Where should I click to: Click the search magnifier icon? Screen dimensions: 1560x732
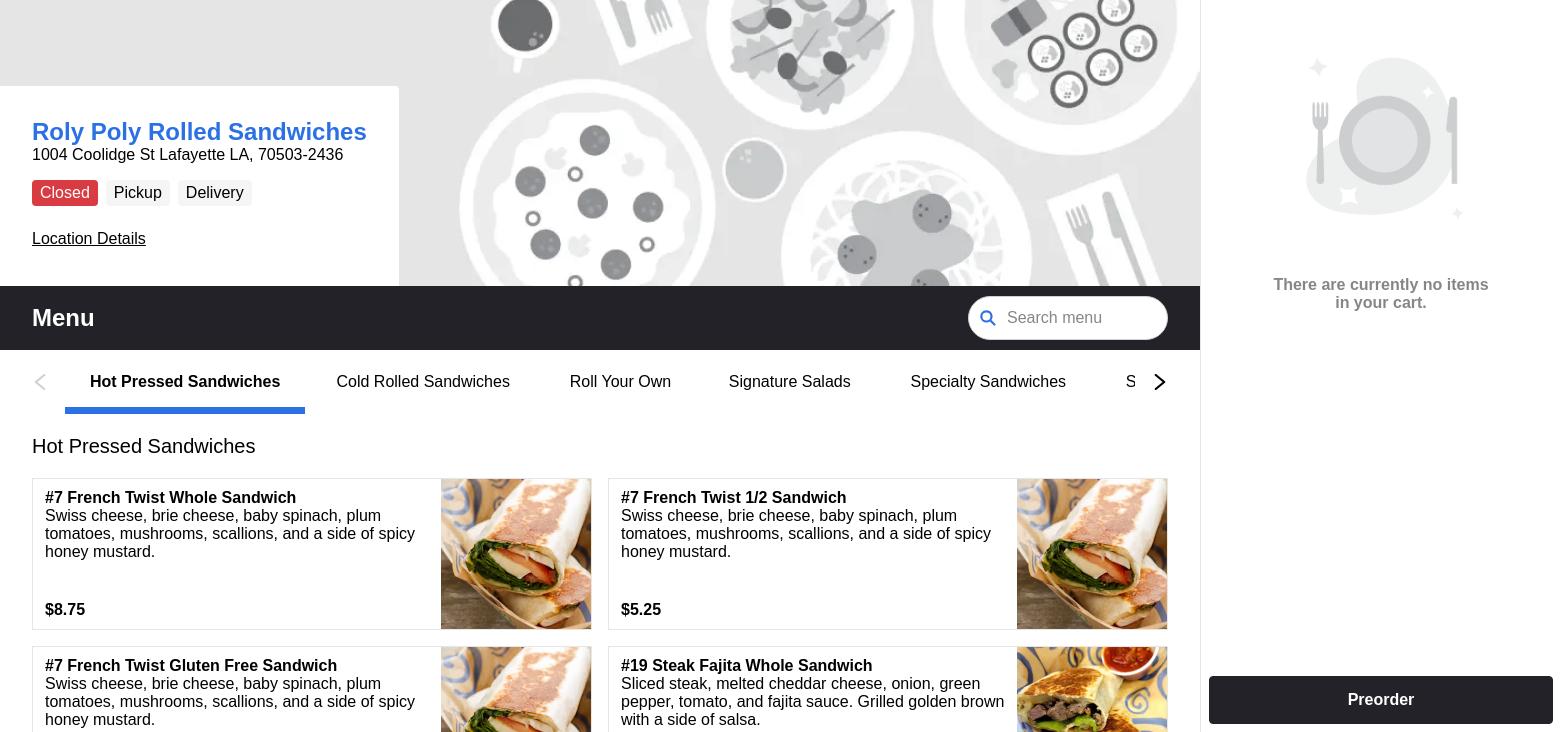point(988,318)
